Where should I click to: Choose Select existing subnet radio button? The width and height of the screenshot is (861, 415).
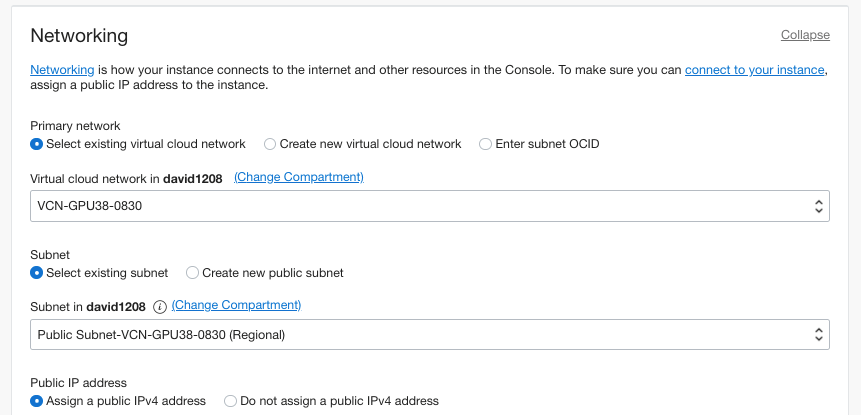[37, 273]
